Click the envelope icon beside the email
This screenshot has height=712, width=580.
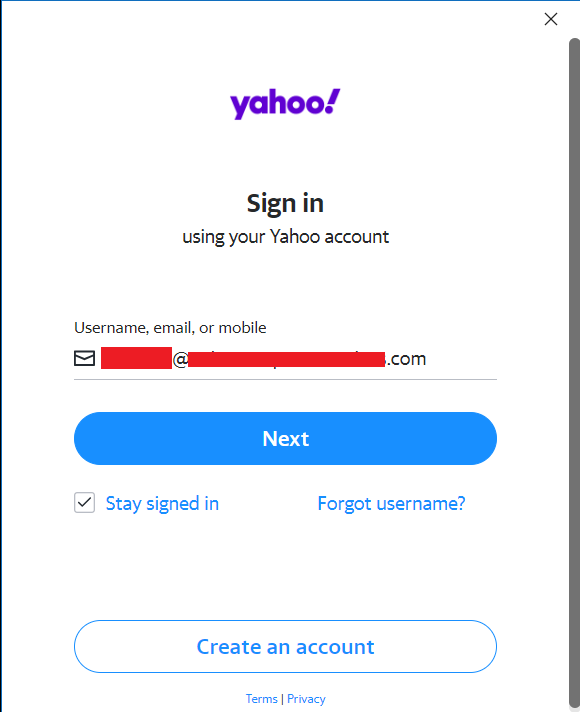(84, 358)
